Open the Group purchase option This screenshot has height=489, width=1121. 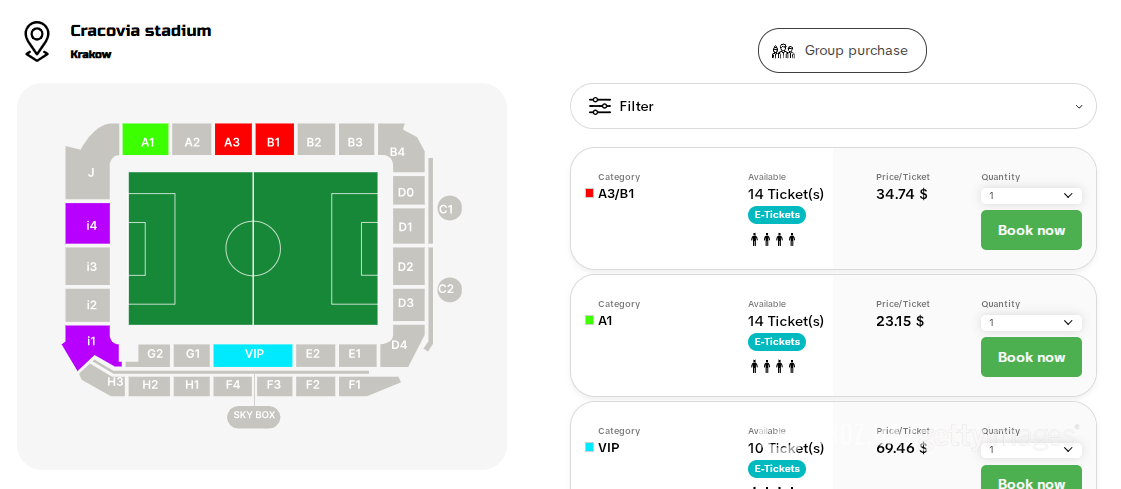click(842, 51)
